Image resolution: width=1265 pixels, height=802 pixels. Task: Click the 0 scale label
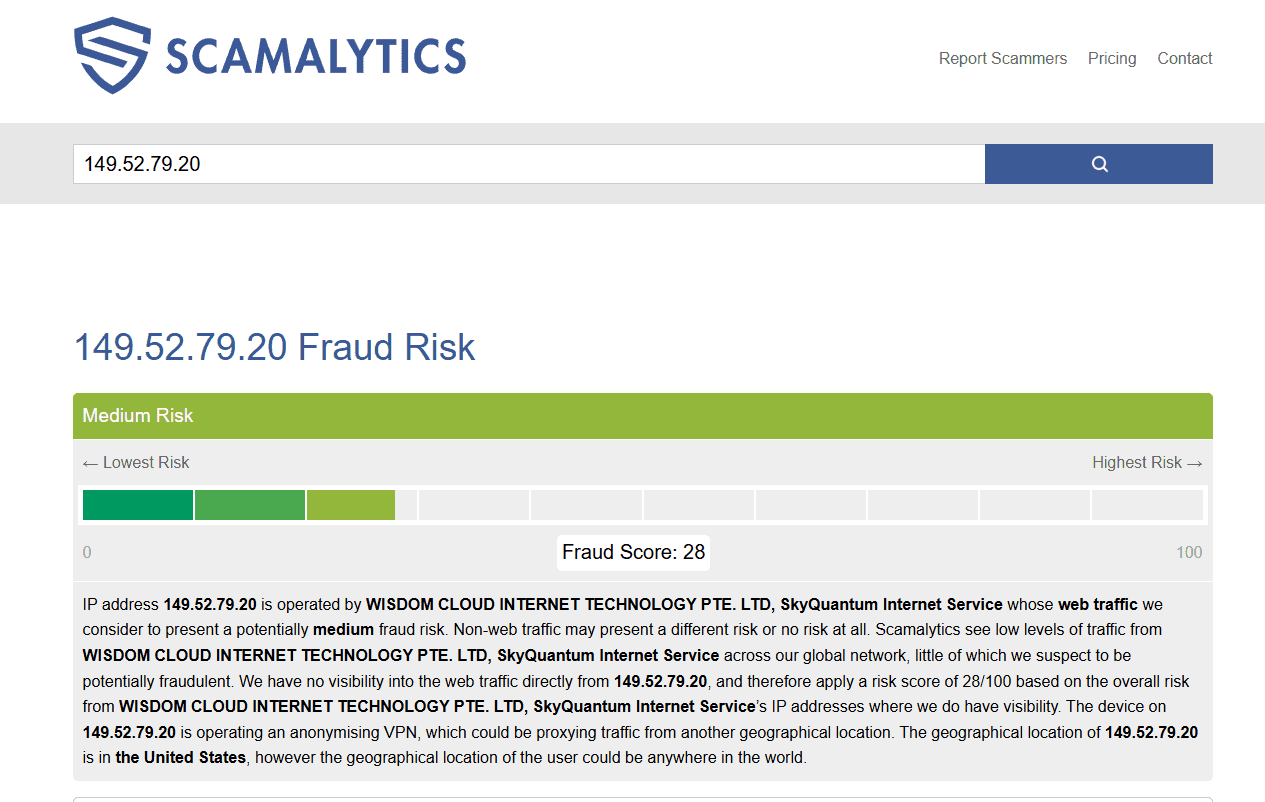pyautogui.click(x=87, y=552)
